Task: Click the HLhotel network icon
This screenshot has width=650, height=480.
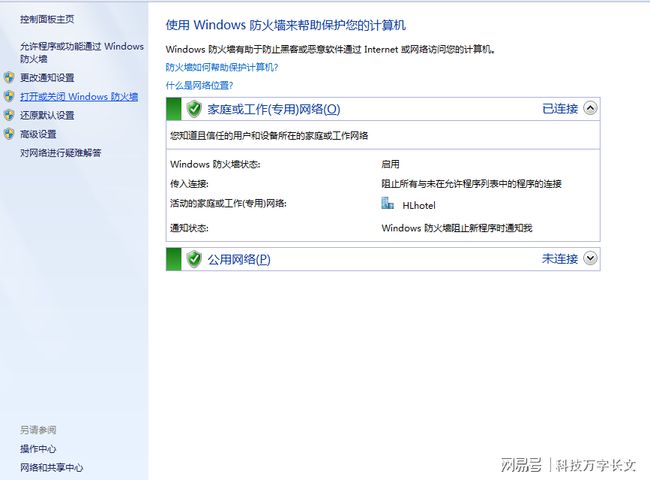Action: 387,203
